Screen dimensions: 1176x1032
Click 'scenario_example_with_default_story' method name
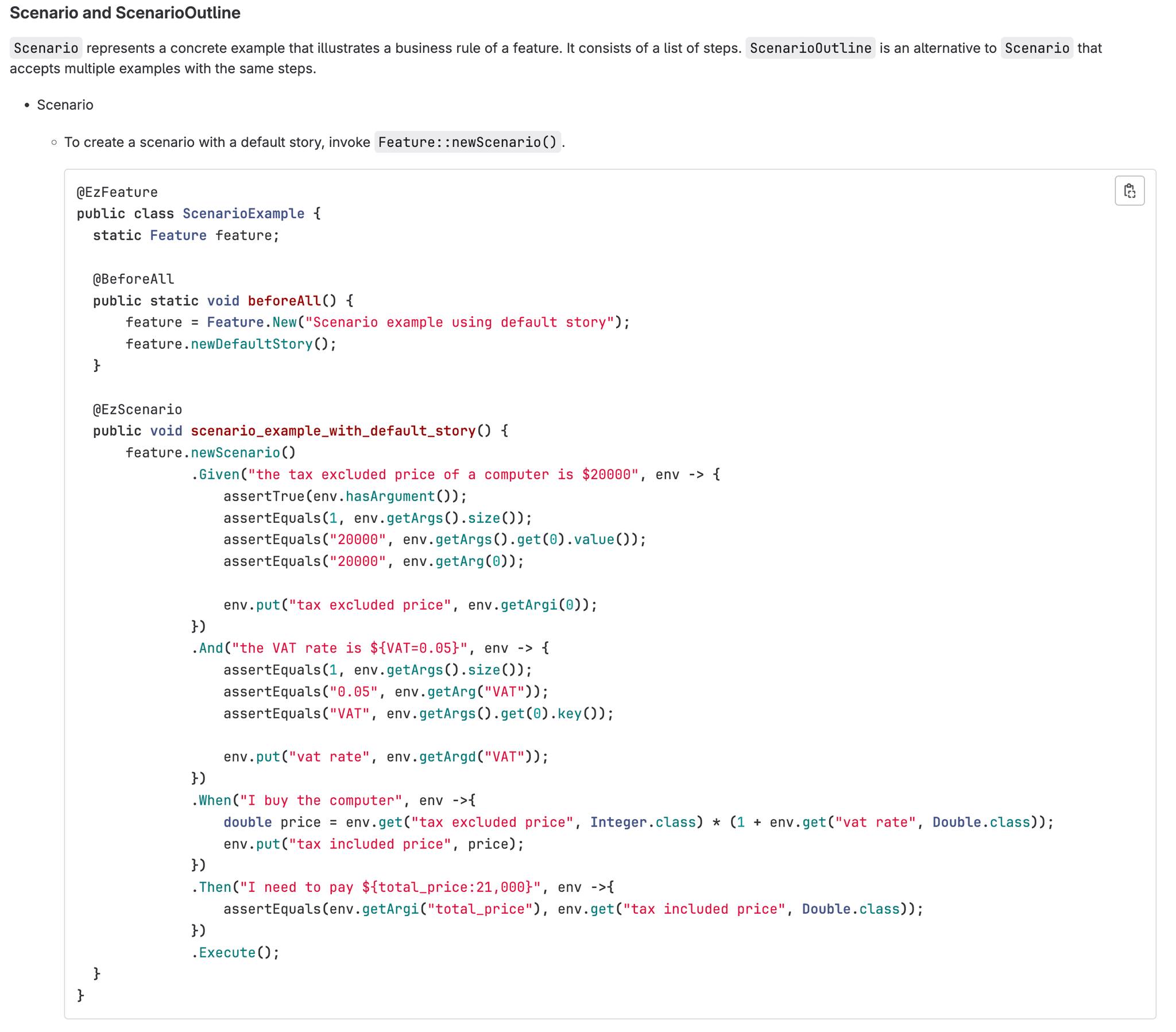(x=333, y=431)
